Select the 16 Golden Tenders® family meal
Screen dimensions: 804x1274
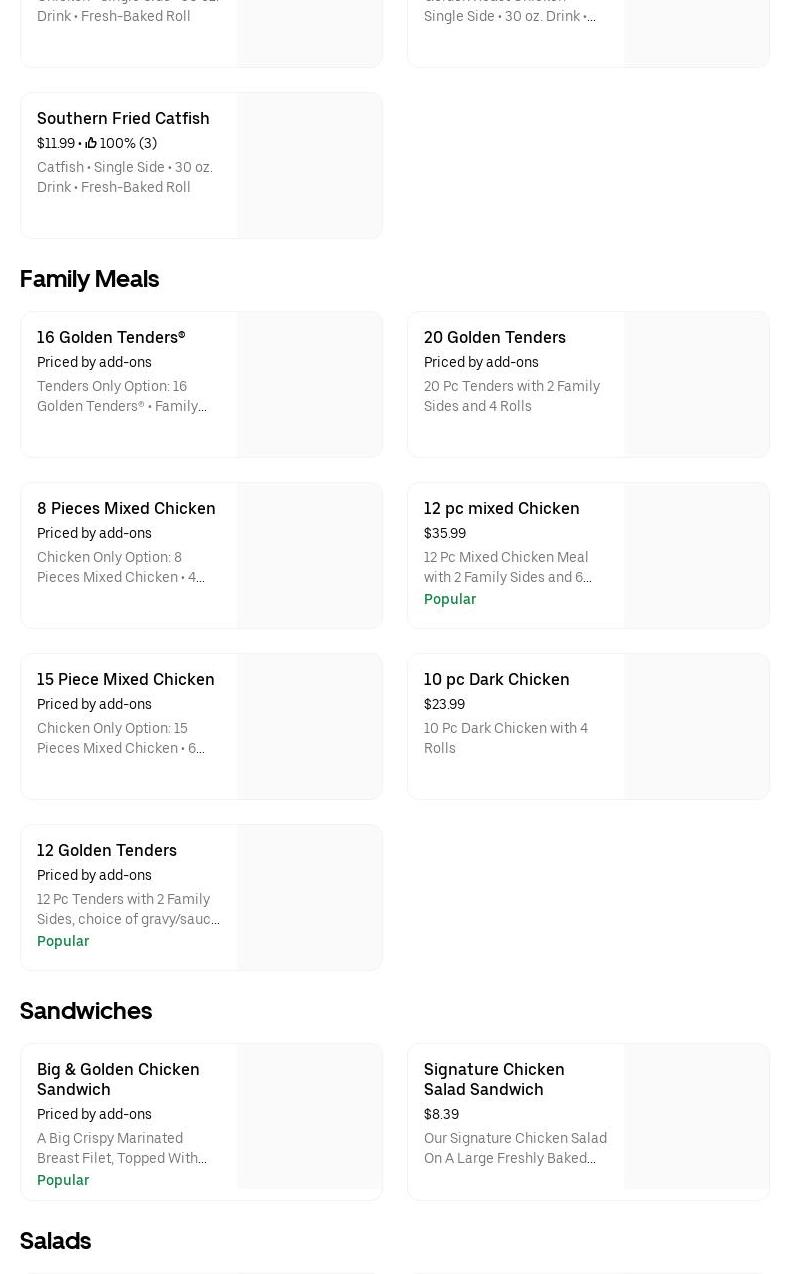coord(111,338)
